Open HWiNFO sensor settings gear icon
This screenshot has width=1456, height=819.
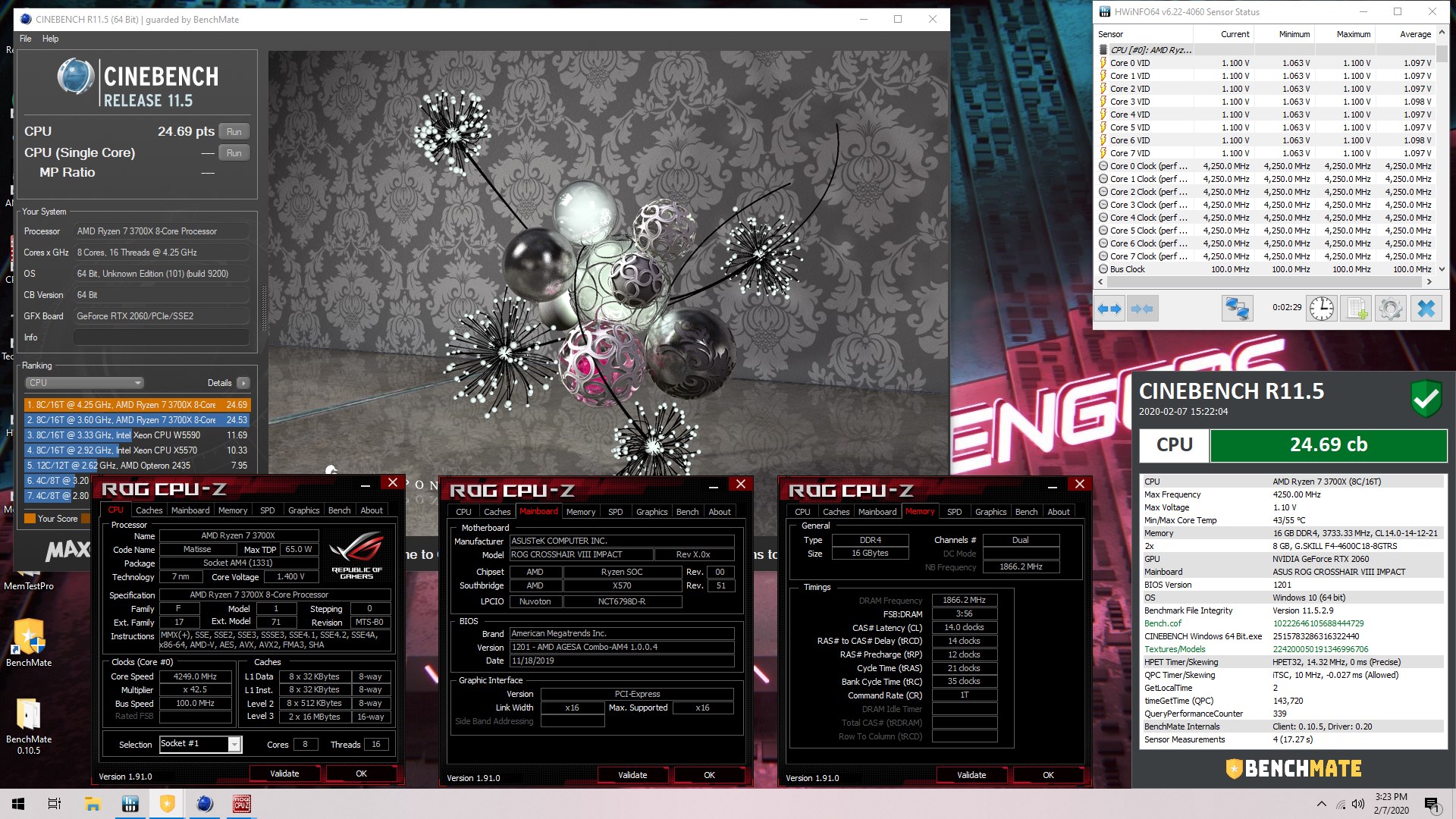(x=1391, y=309)
